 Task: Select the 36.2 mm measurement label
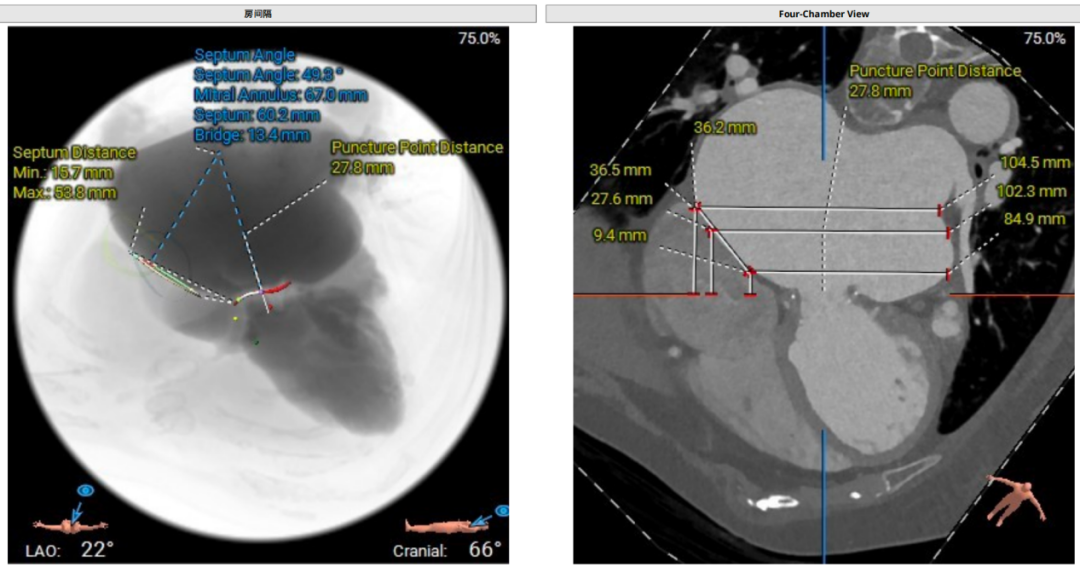(x=725, y=127)
